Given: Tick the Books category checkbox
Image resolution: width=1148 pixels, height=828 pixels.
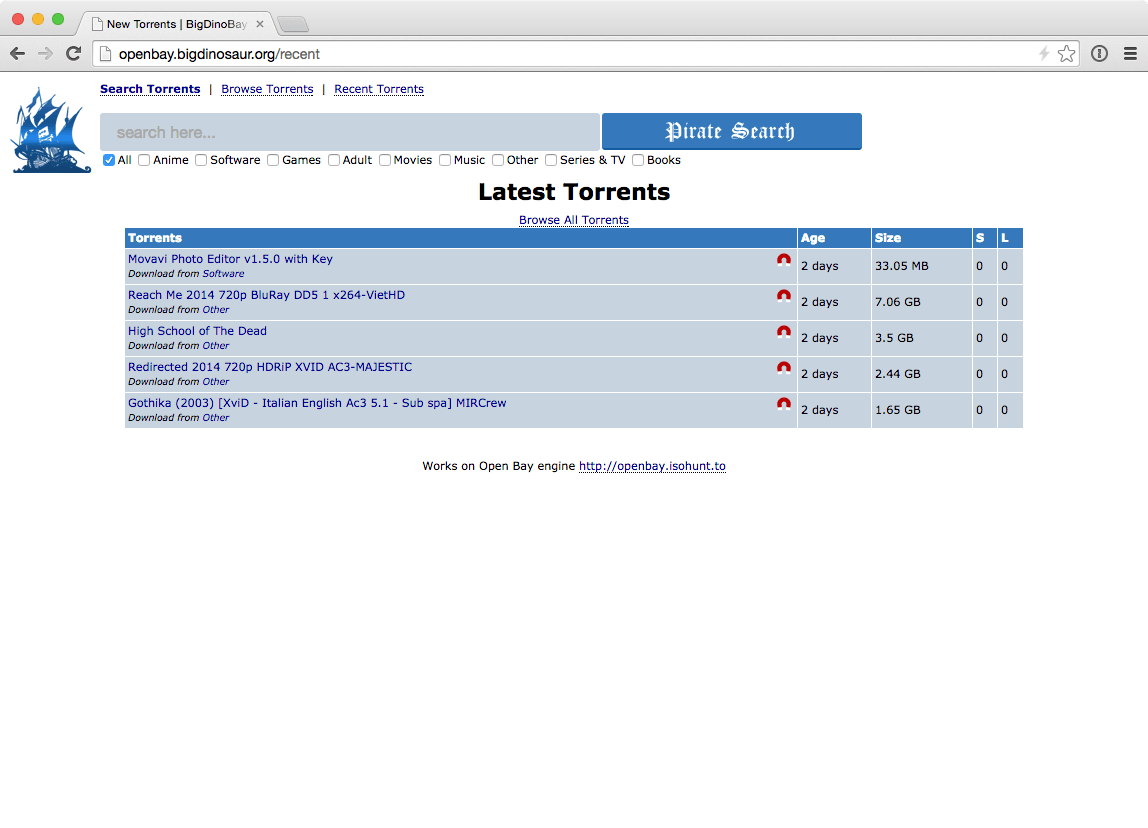Looking at the screenshot, I should coord(638,160).
